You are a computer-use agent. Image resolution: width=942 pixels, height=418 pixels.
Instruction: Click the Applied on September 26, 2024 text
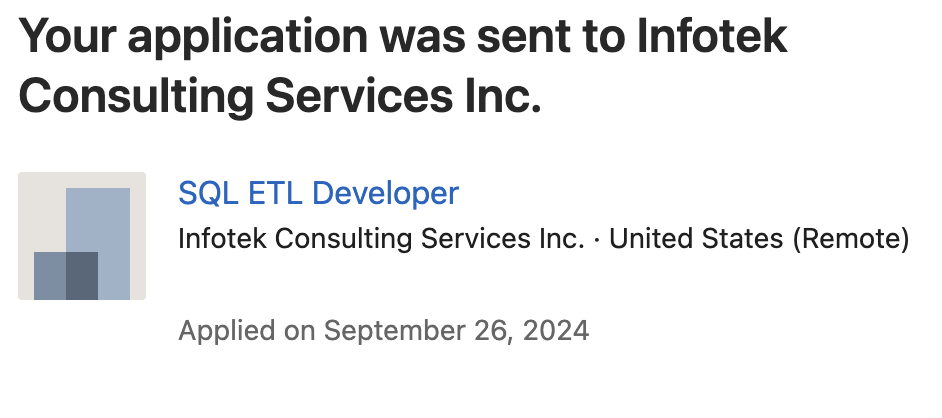(x=384, y=331)
